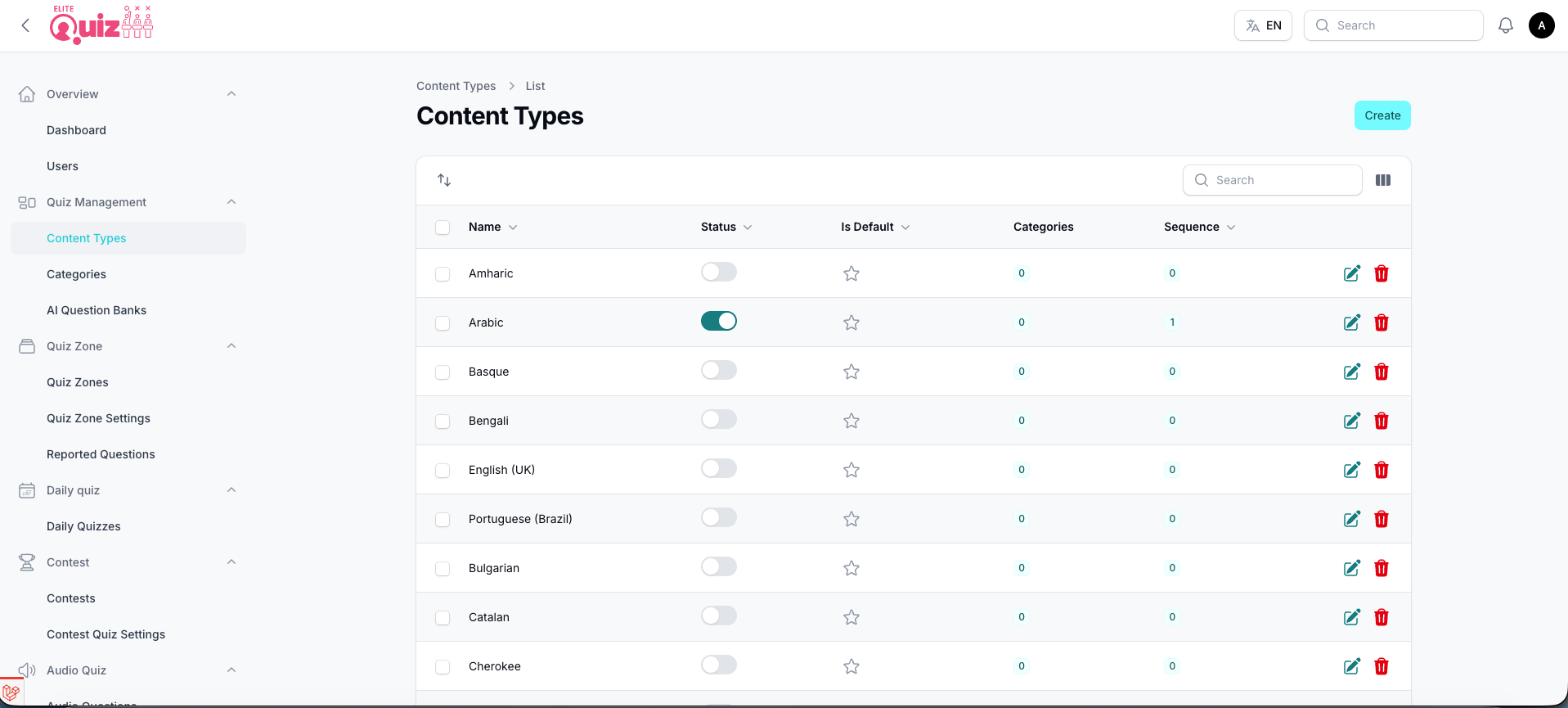Open the Elite Quiz logo home link

click(101, 25)
